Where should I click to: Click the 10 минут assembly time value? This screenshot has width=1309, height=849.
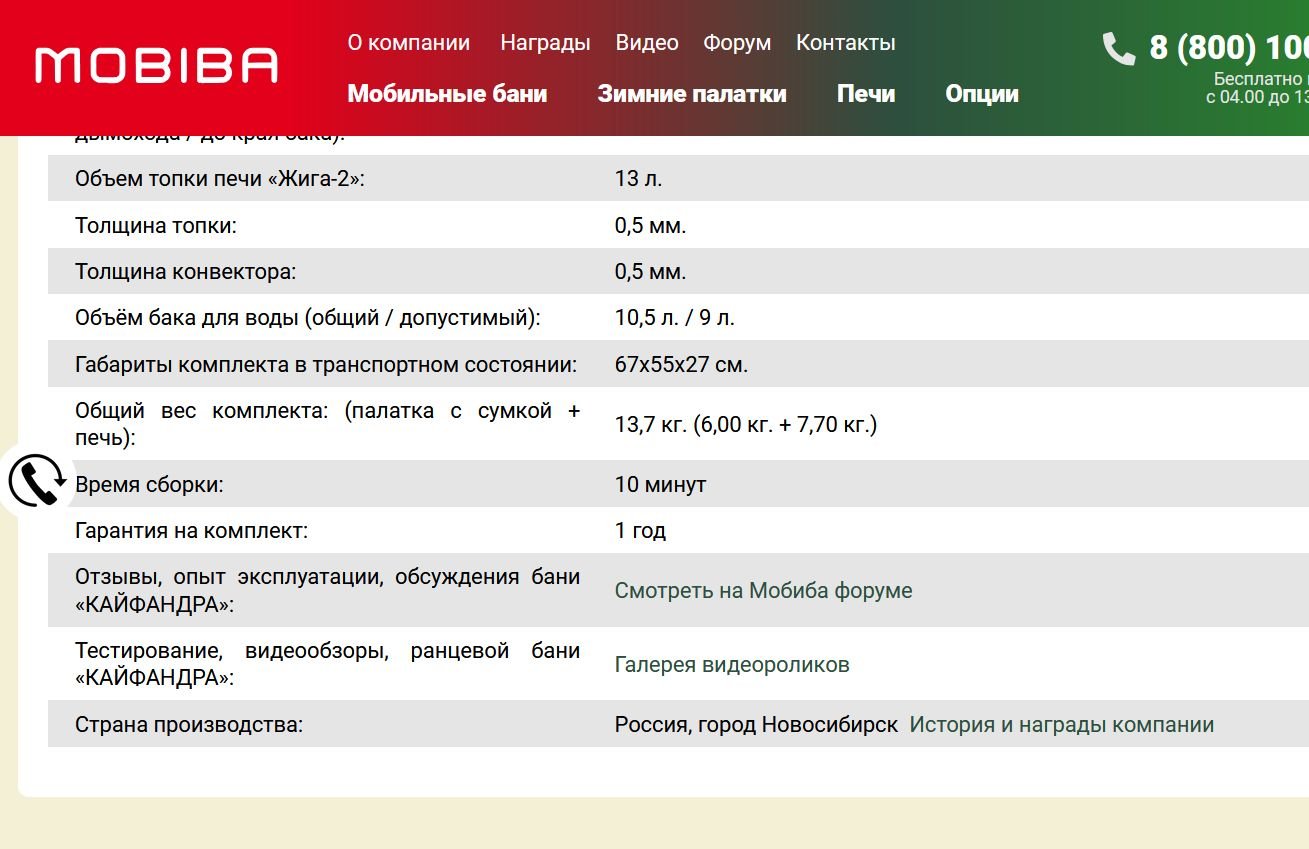point(660,485)
